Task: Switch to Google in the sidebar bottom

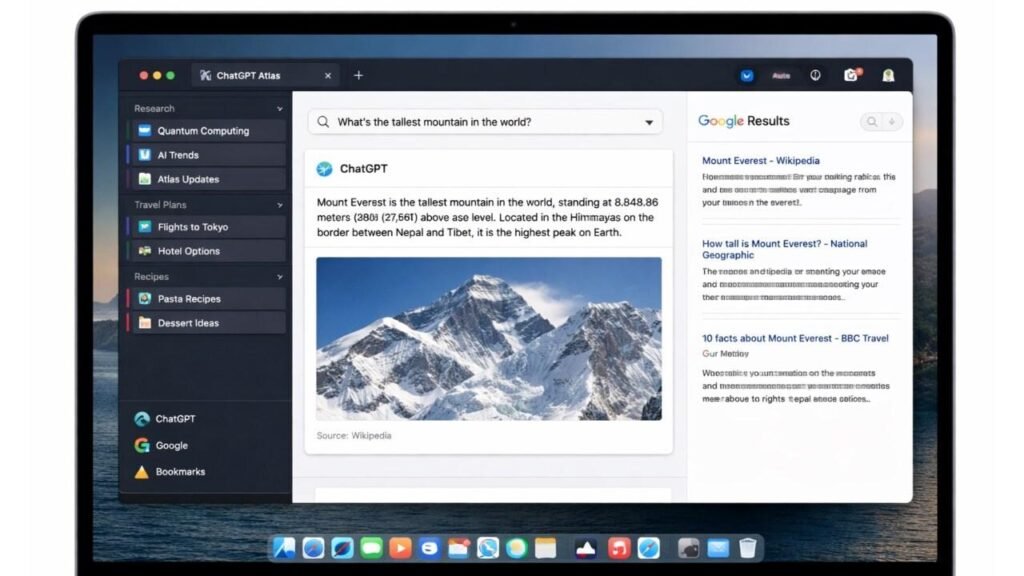Action: click(x=161, y=445)
